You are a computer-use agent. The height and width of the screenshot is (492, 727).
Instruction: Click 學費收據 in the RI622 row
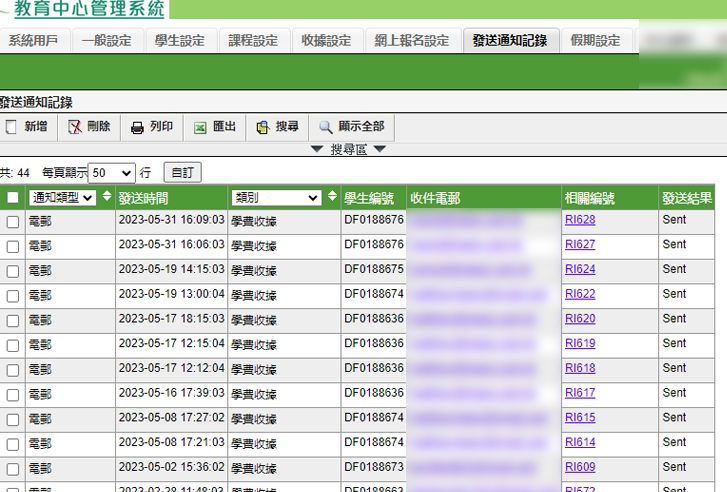pyautogui.click(x=254, y=295)
